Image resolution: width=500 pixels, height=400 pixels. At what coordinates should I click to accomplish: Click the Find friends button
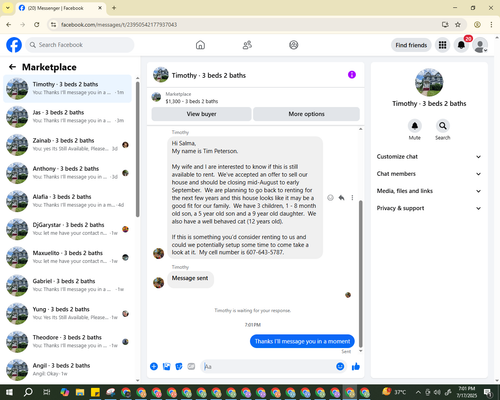coord(411,45)
